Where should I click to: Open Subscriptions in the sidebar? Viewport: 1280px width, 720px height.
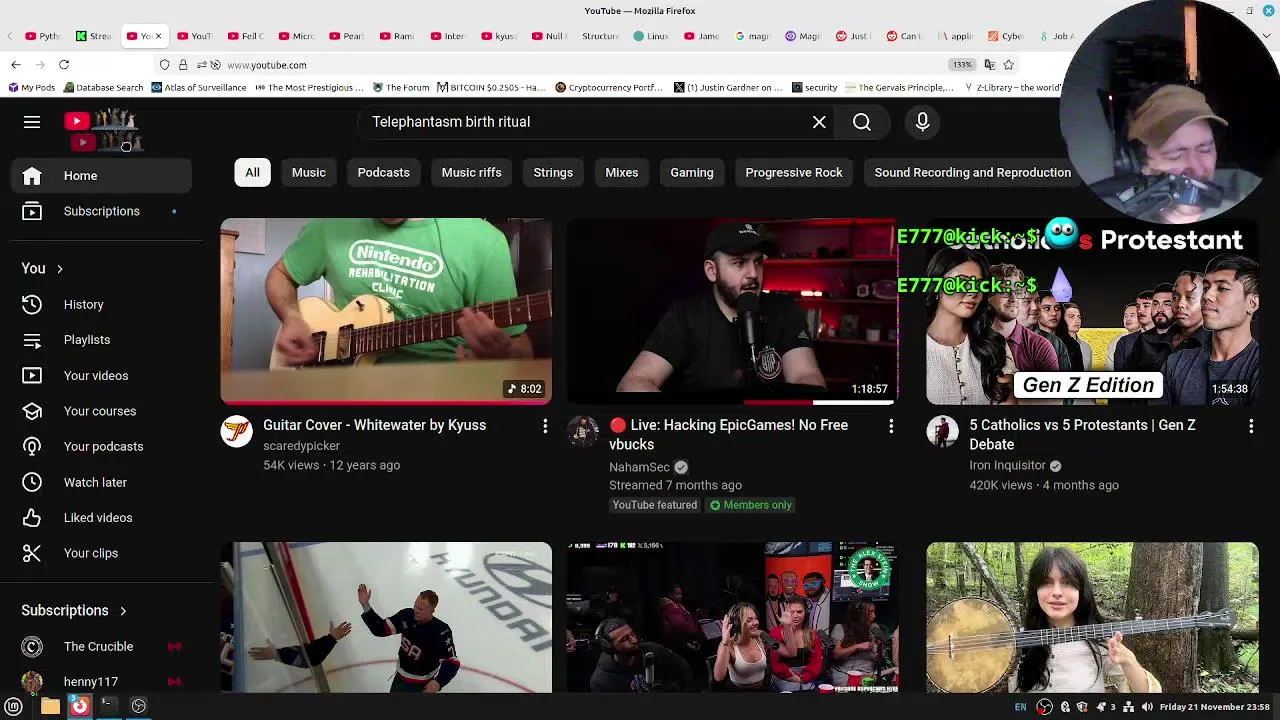click(101, 211)
